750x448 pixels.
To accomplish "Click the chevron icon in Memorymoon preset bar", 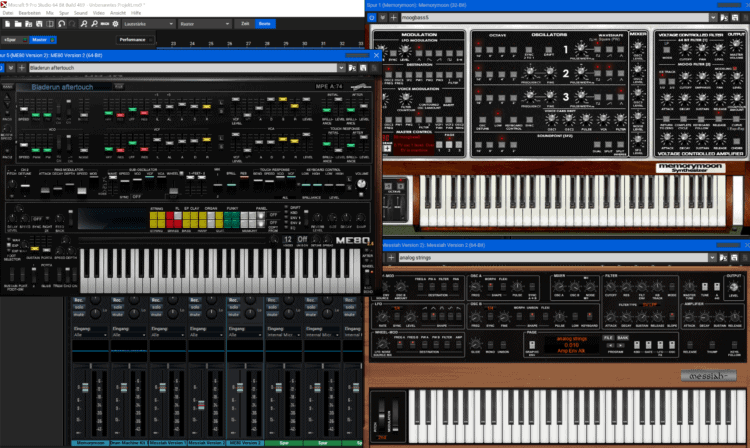I will [x=383, y=18].
